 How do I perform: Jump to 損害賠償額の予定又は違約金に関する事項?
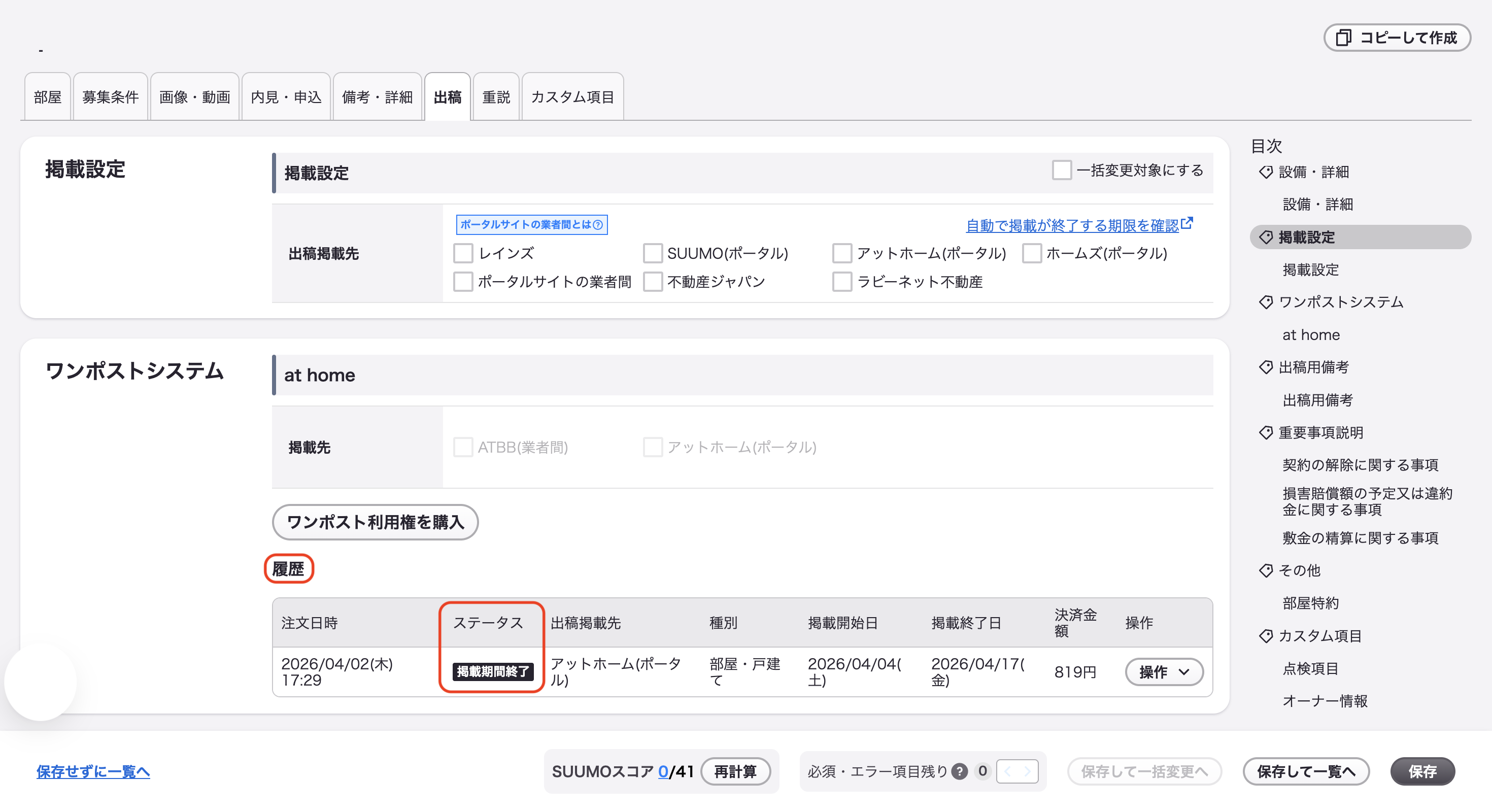coord(1368,501)
